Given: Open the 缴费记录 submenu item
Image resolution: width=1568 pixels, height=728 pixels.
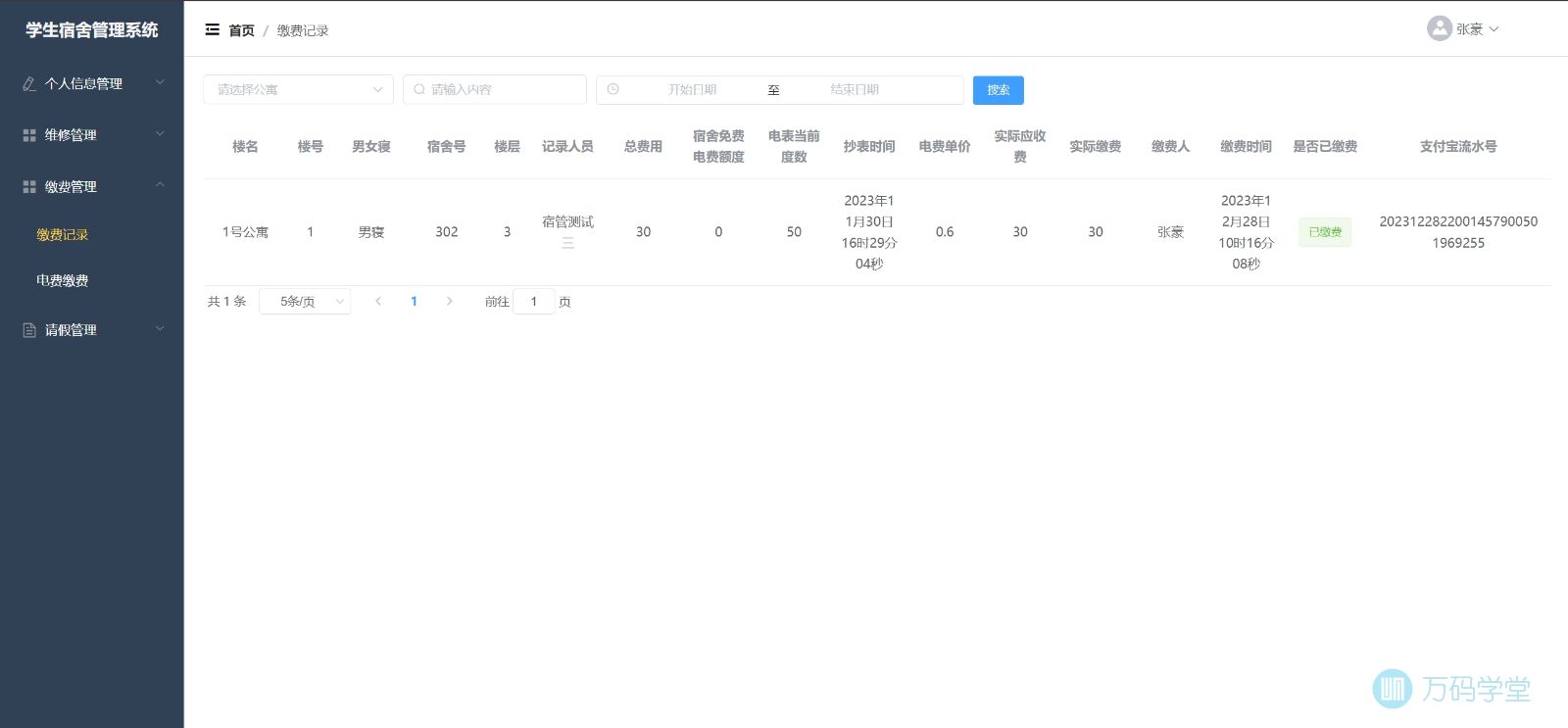Looking at the screenshot, I should point(63,234).
